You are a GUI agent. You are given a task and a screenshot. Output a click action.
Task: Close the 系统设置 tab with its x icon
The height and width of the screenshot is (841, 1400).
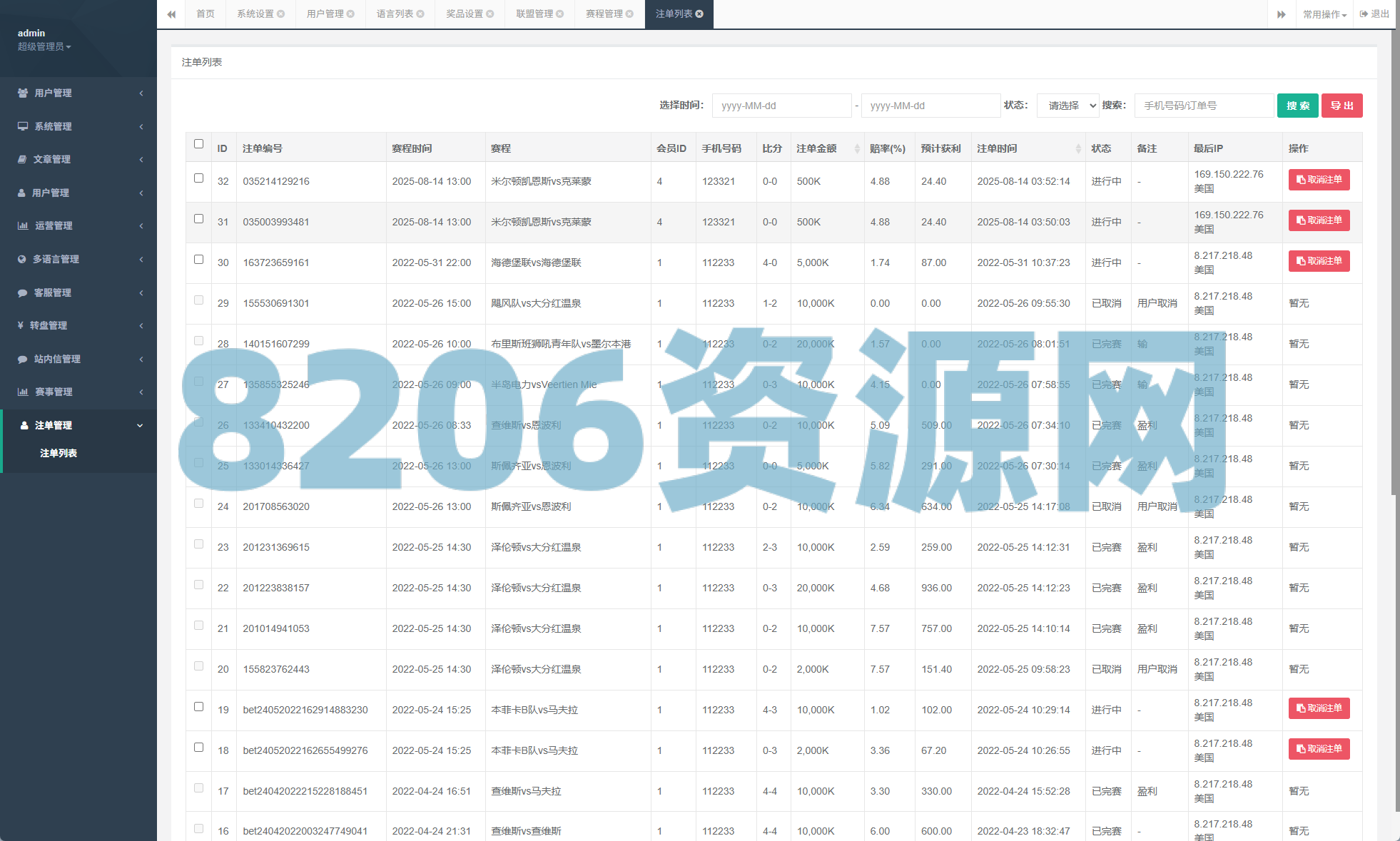[281, 14]
